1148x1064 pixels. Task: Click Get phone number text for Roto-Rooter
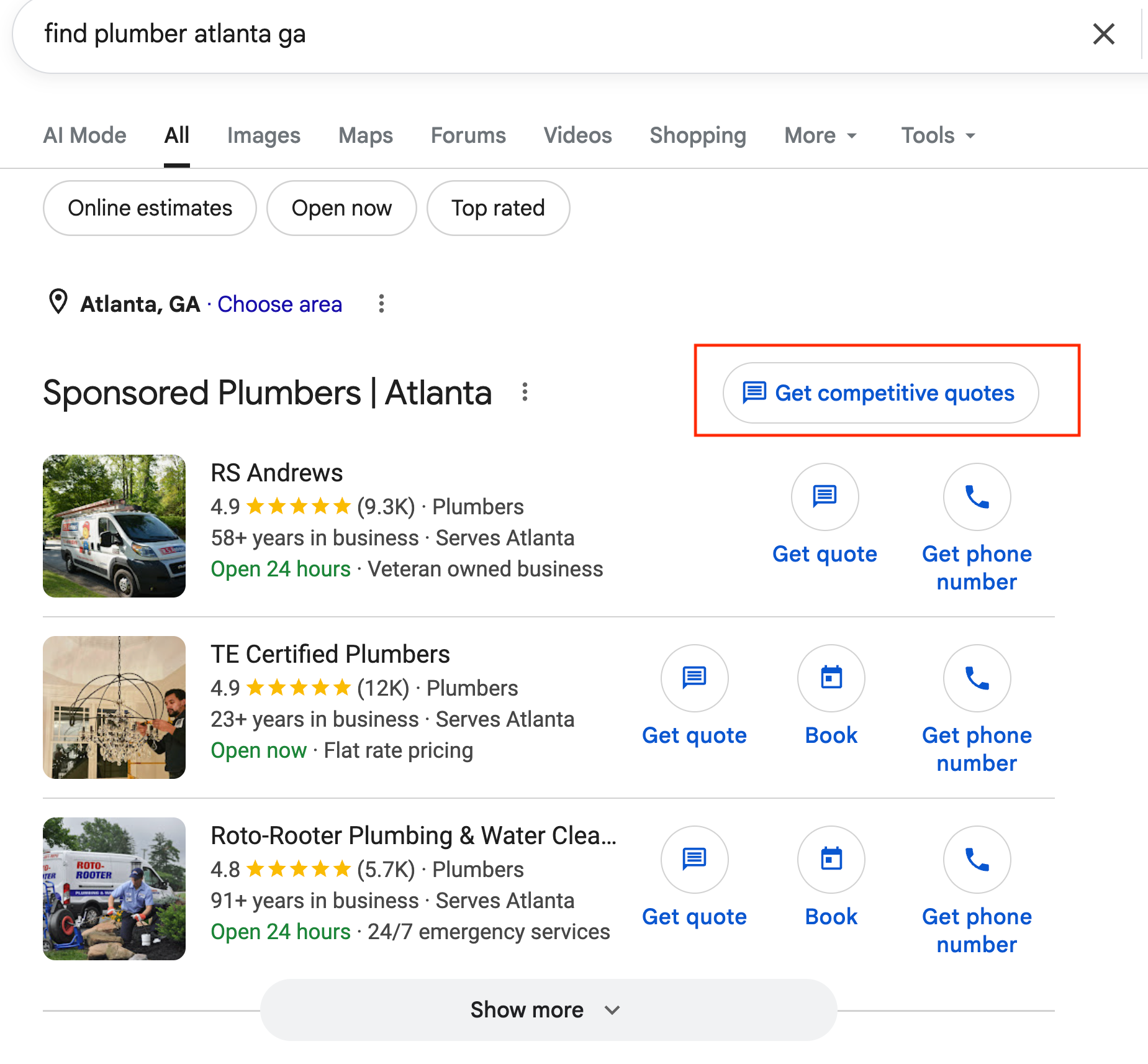(977, 930)
